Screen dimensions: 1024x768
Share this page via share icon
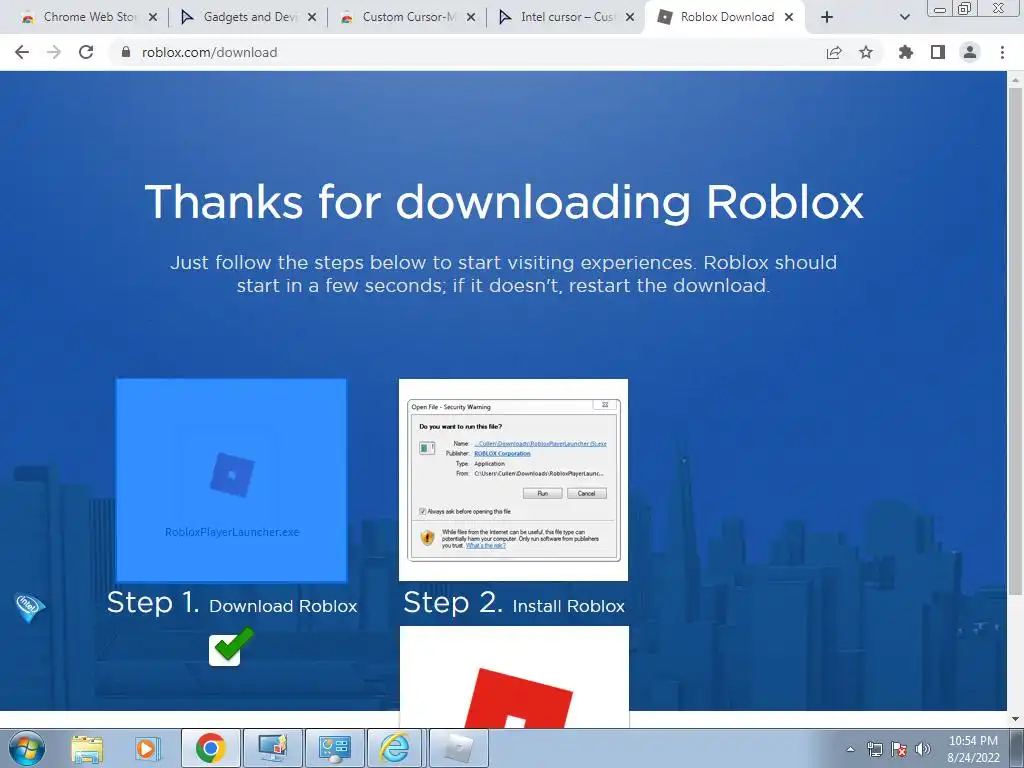pyautogui.click(x=833, y=52)
